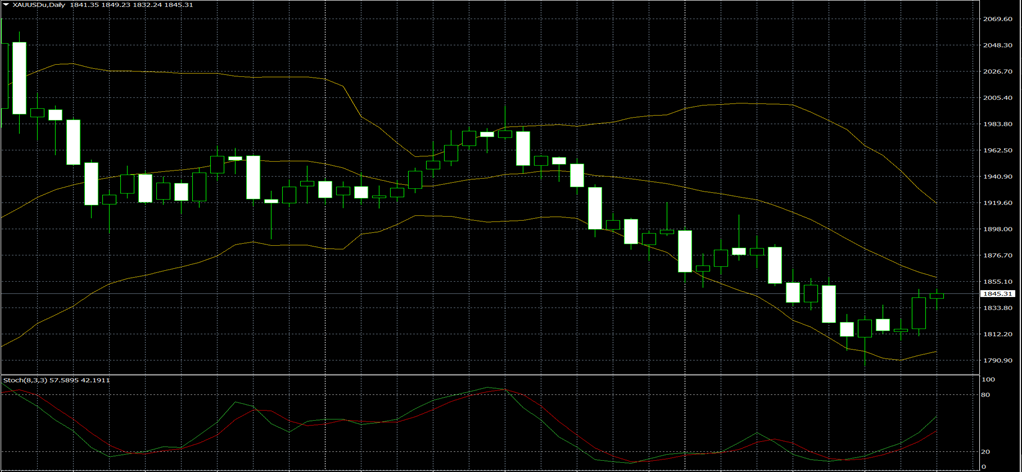Select the rightmost latest candlestick
This screenshot has height=472, width=1022.
point(937,294)
